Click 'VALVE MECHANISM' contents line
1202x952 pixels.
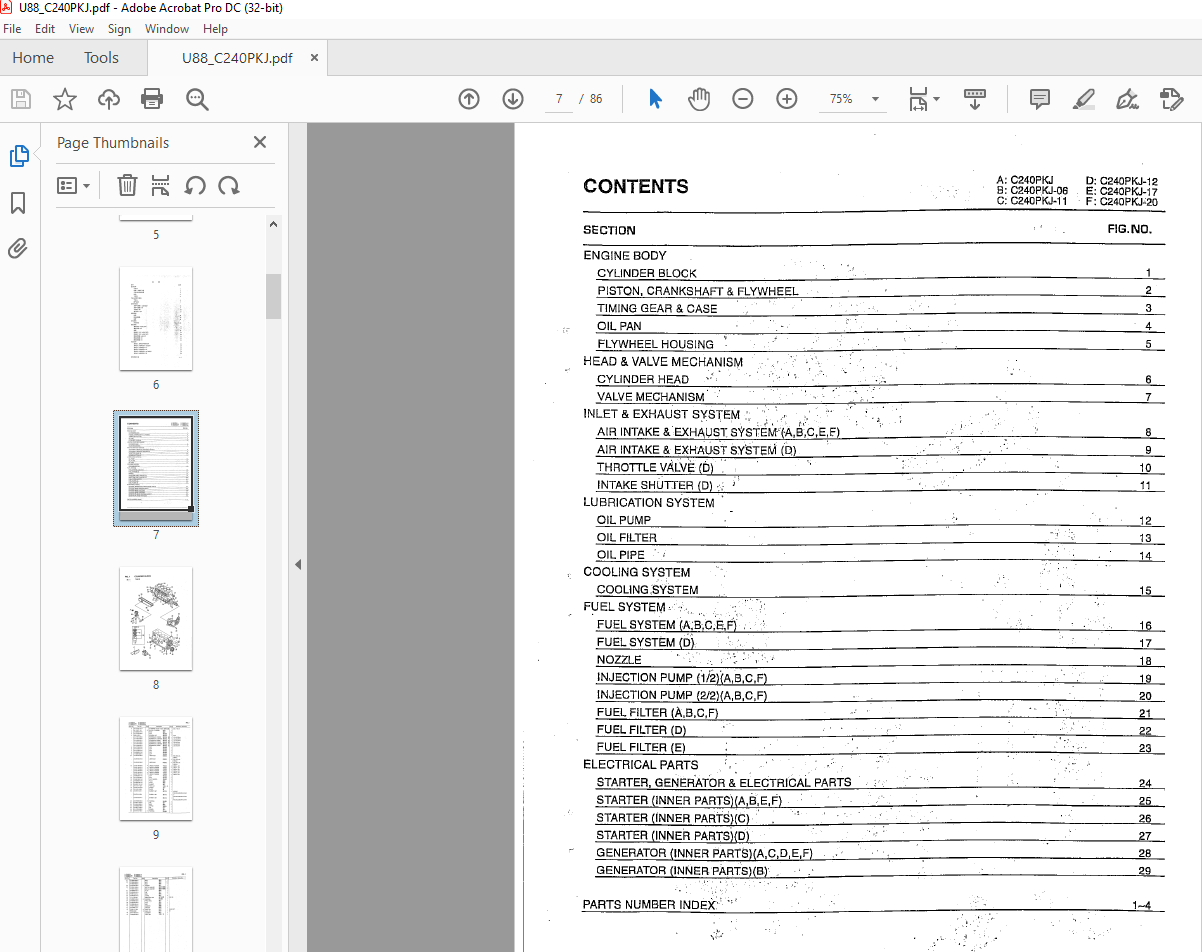point(651,396)
